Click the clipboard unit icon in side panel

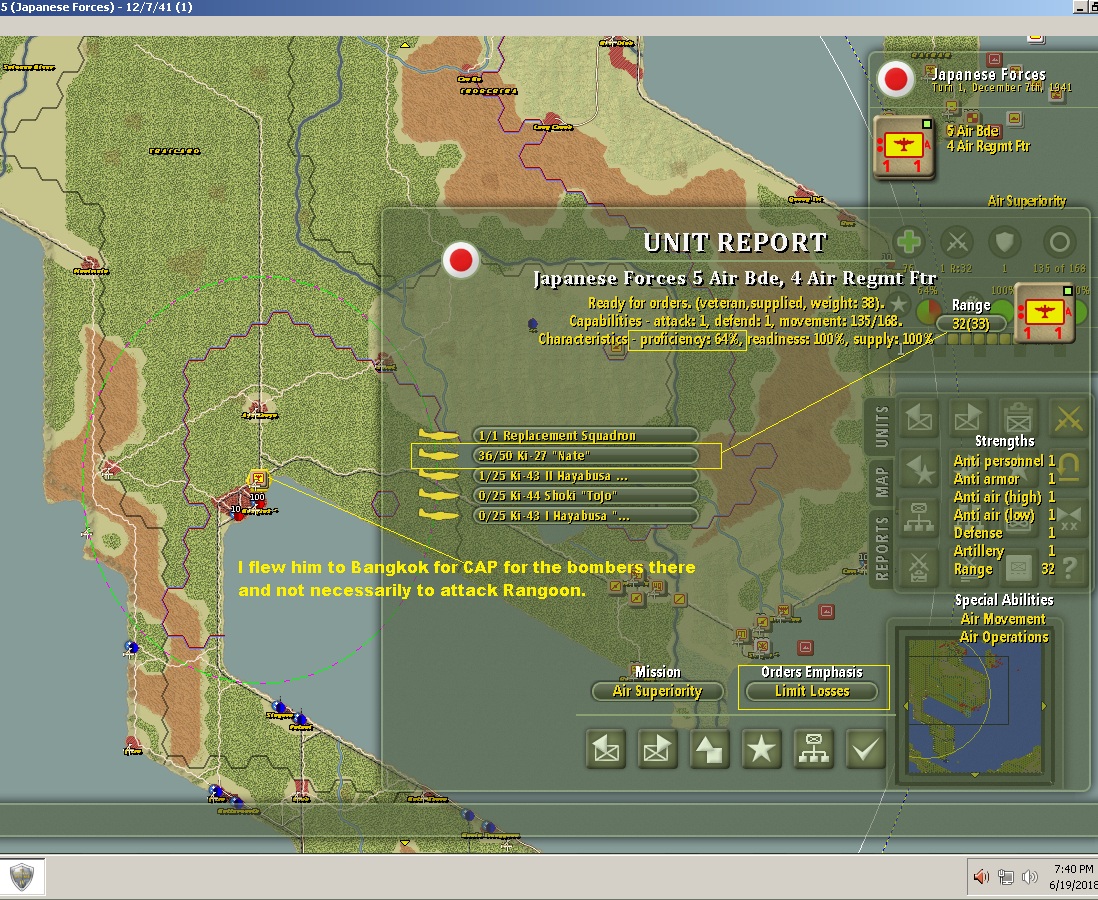1018,419
